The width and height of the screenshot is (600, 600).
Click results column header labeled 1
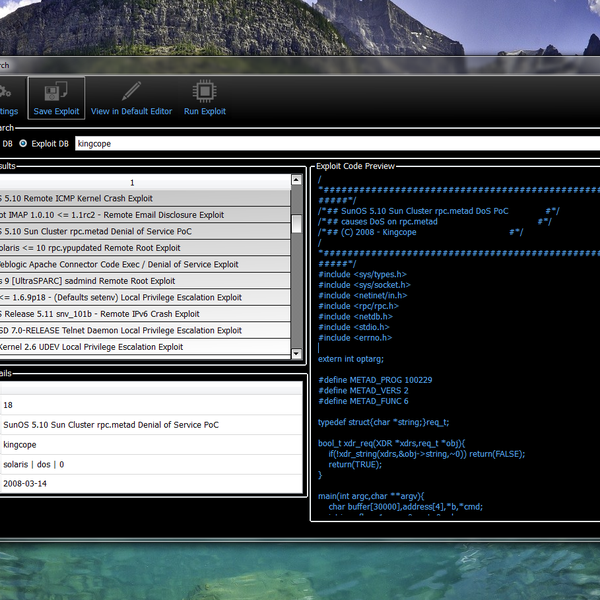click(132, 182)
